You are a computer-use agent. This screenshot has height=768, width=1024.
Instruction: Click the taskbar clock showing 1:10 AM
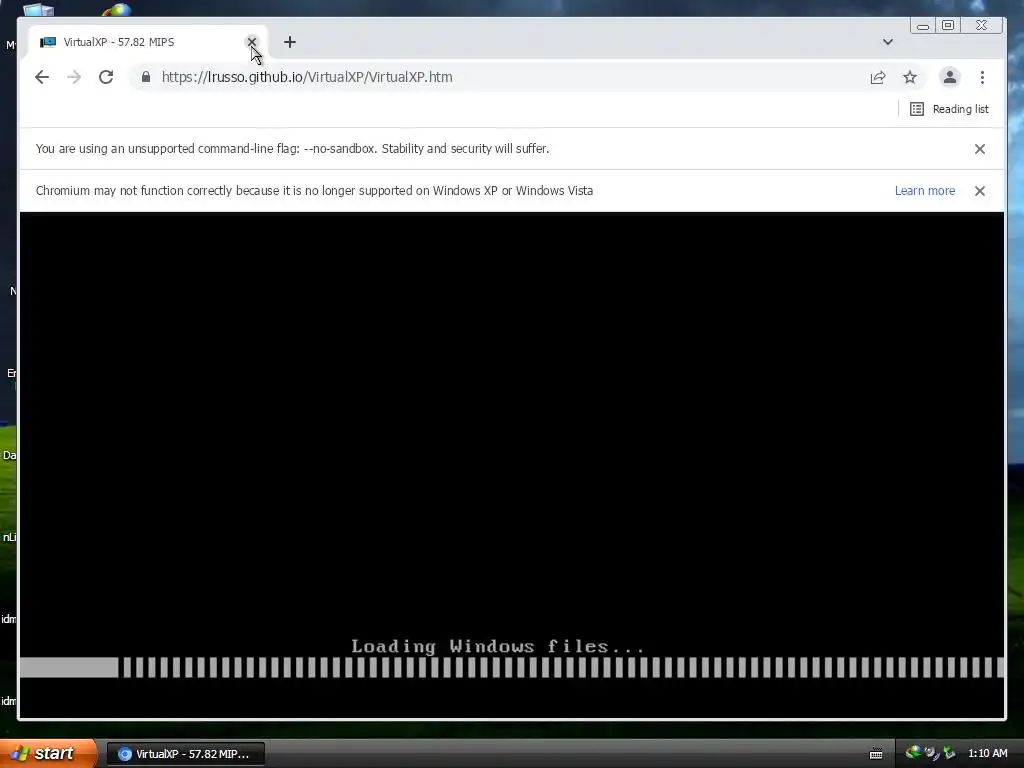pyautogui.click(x=987, y=753)
